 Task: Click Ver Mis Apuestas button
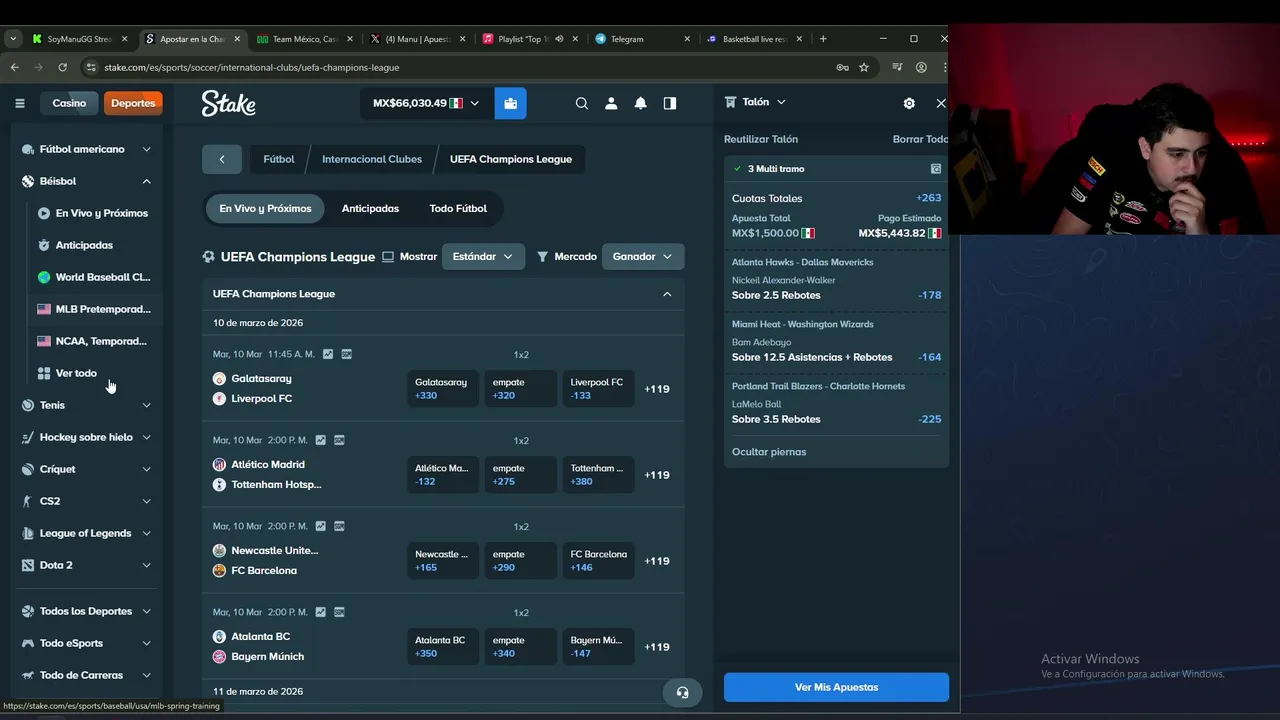coord(836,687)
